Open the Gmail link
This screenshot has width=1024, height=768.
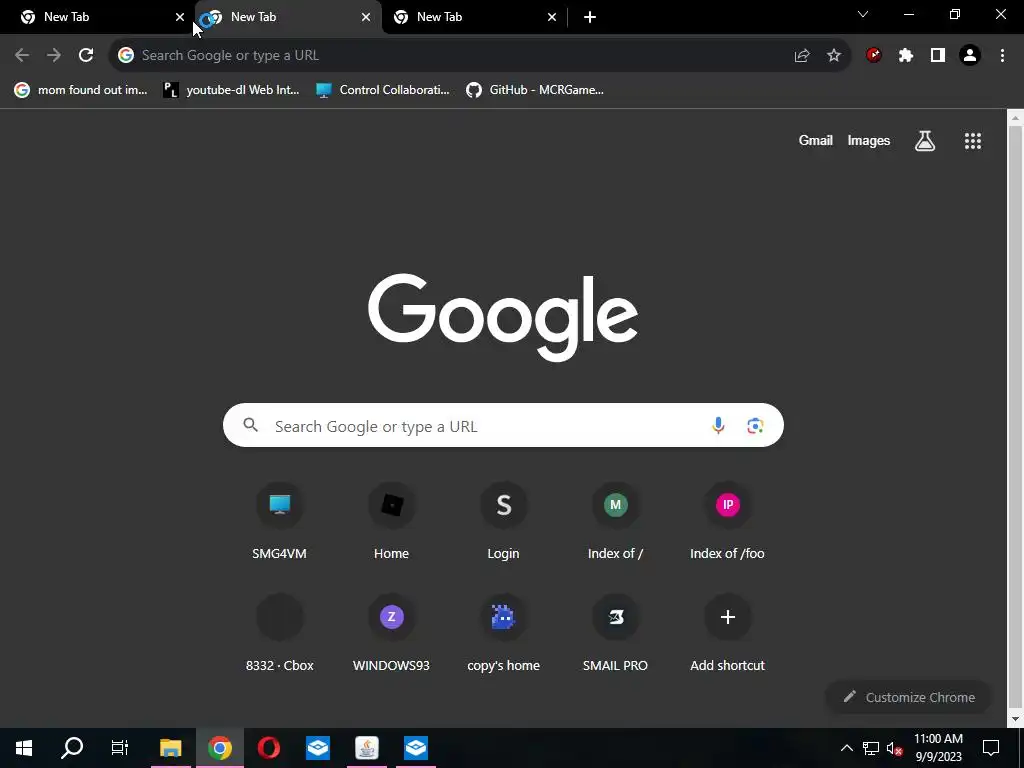coord(816,140)
